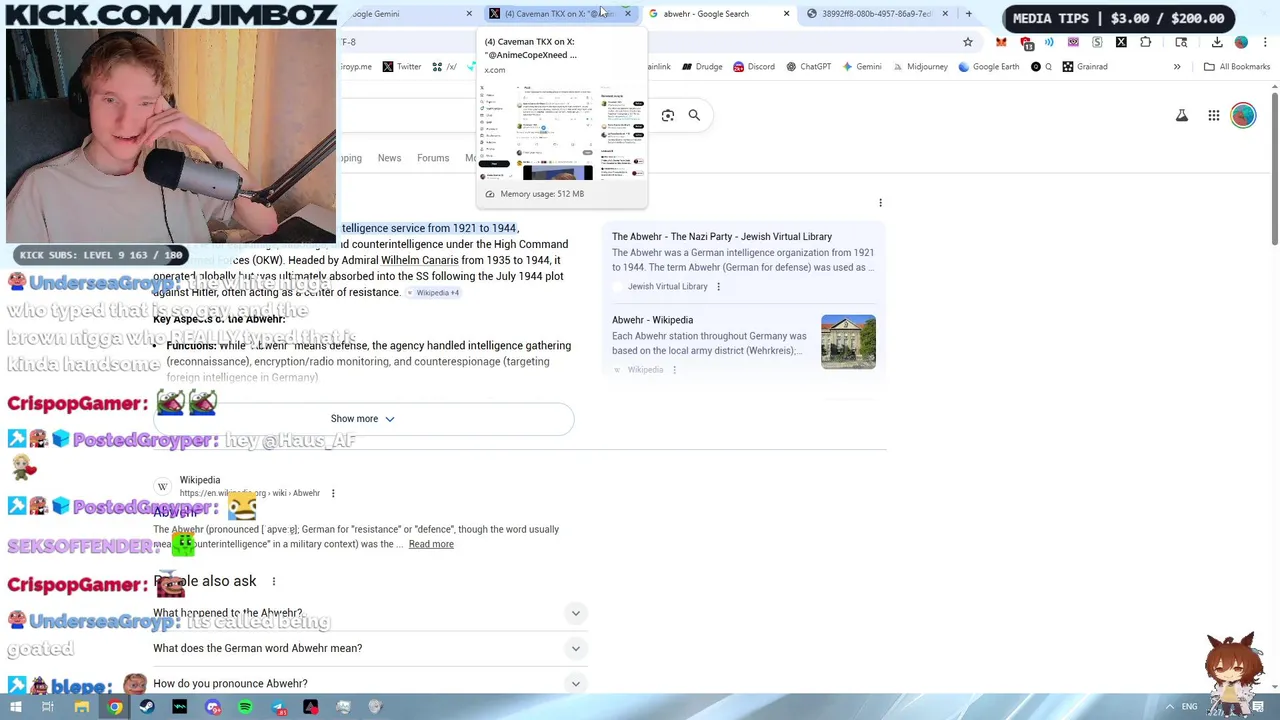Screen dimensions: 1280x720
Task: Open the MetaMask fox extension
Action: pyautogui.click(x=1001, y=42)
